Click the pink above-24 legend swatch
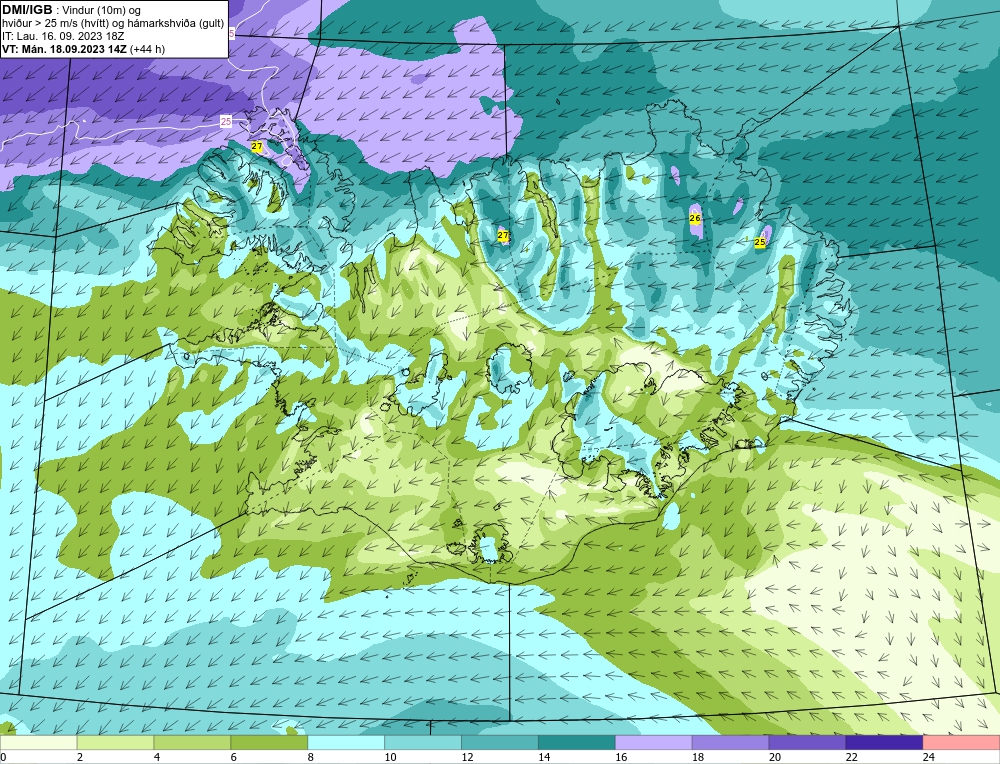This screenshot has width=1000, height=764. (x=962, y=743)
